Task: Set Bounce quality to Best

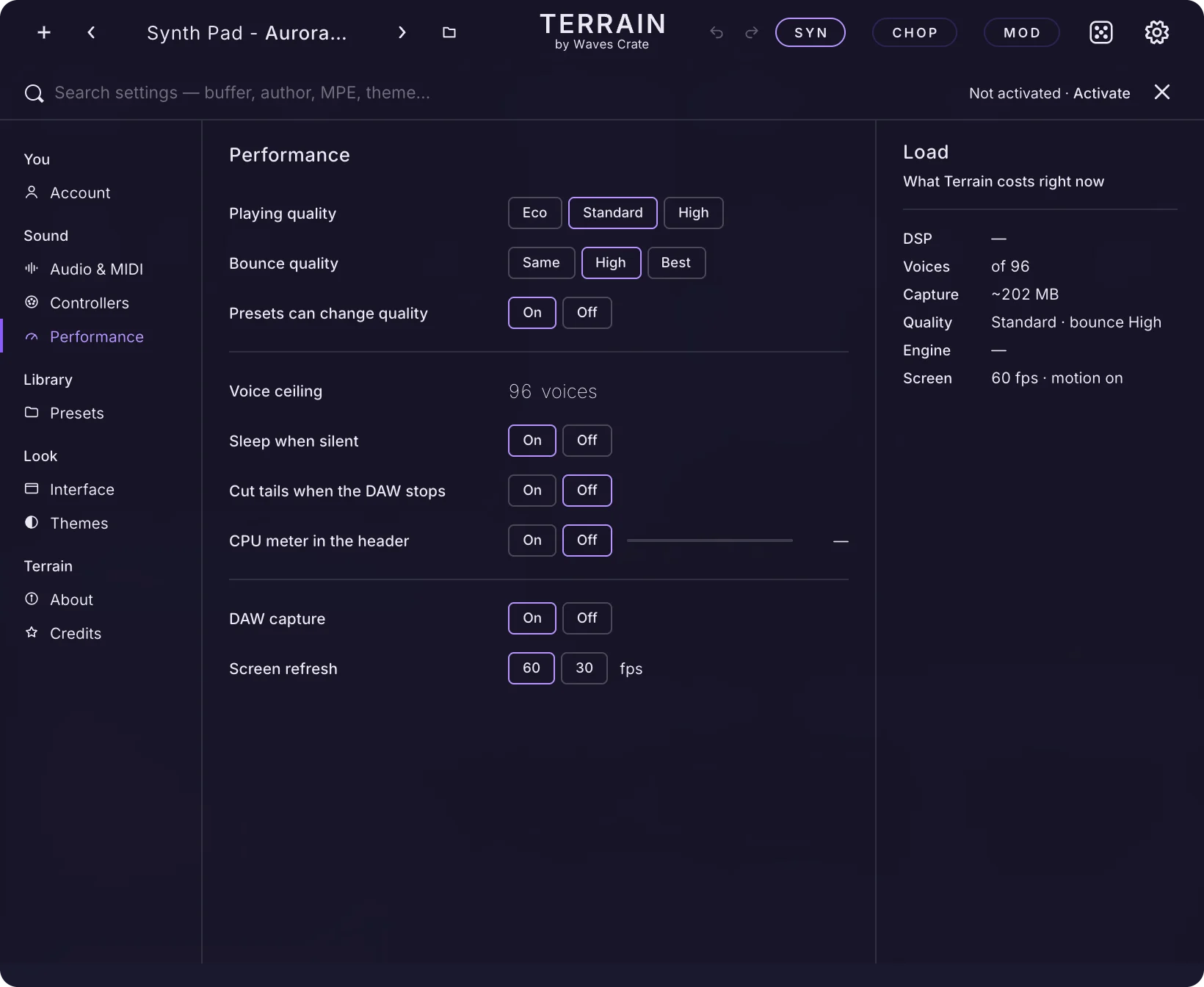Action: [x=676, y=263]
